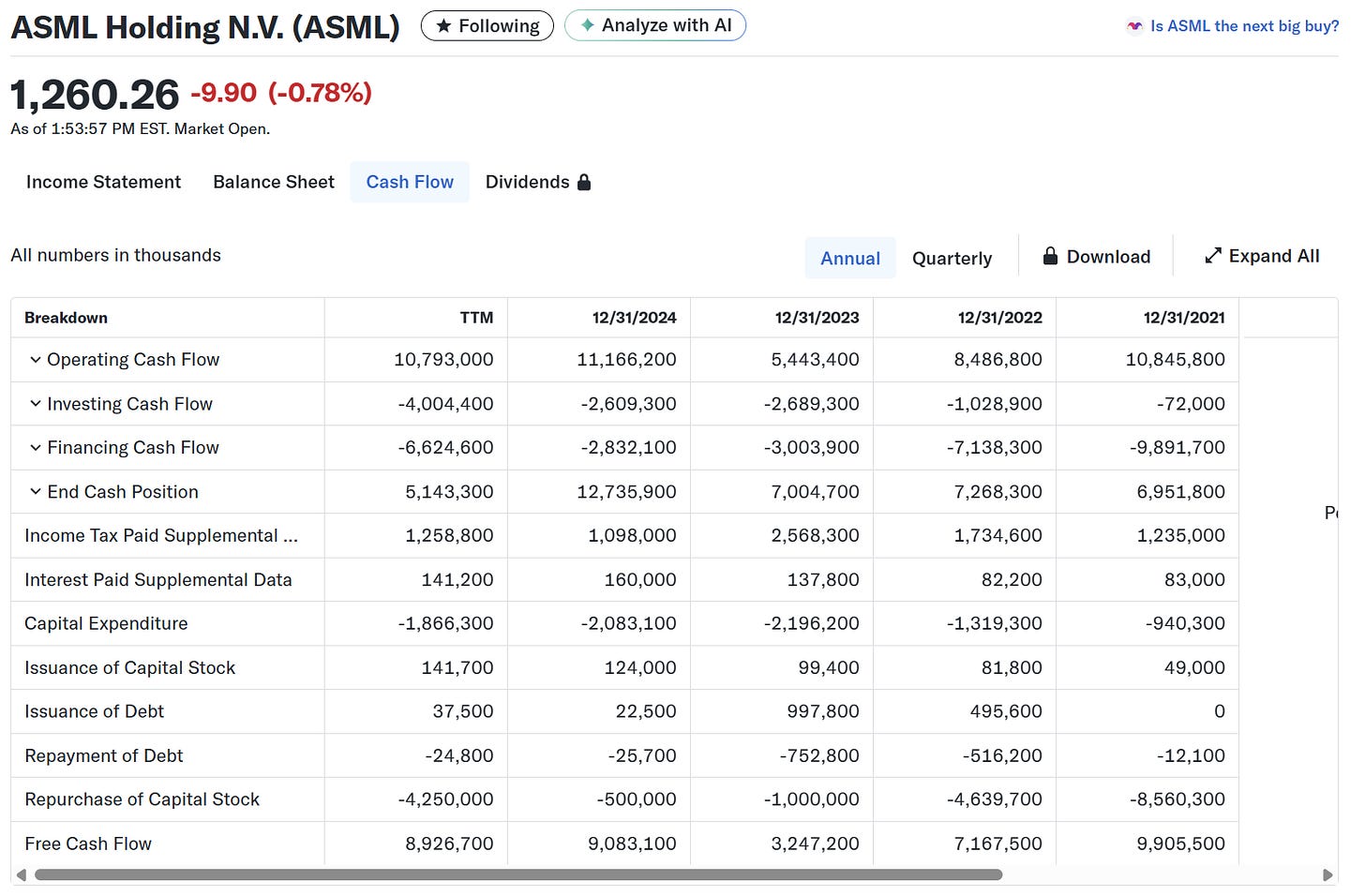Image resolution: width=1365 pixels, height=896 pixels.
Task: Click the 'All numbers in thousands' note
Action: click(115, 255)
